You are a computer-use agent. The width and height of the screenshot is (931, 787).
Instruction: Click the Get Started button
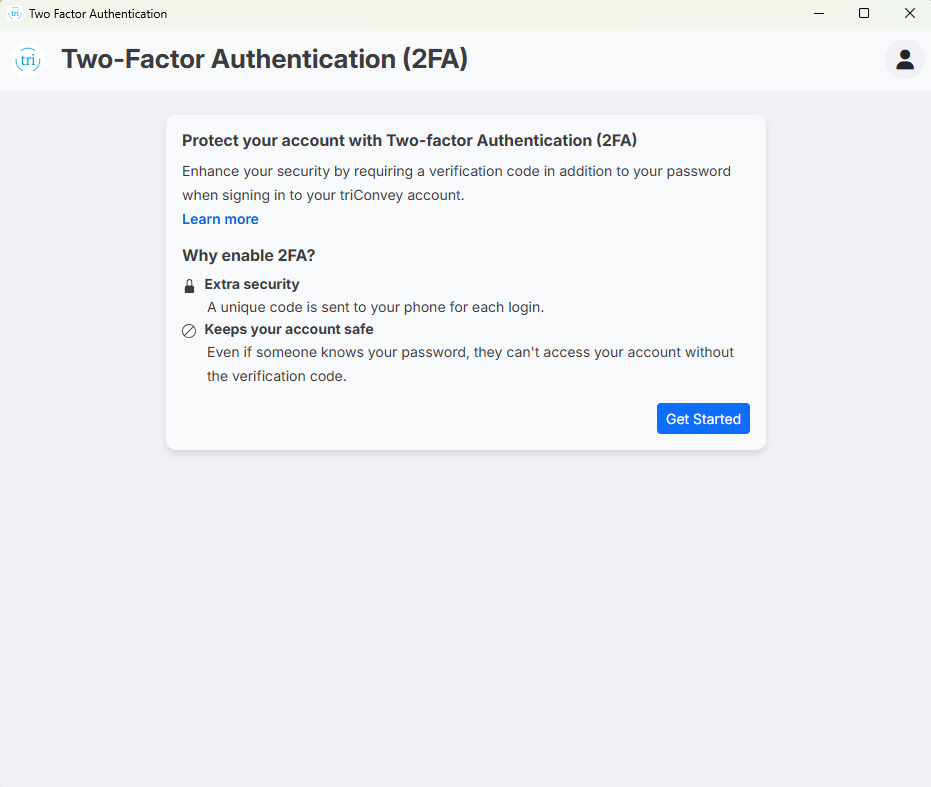coord(703,419)
